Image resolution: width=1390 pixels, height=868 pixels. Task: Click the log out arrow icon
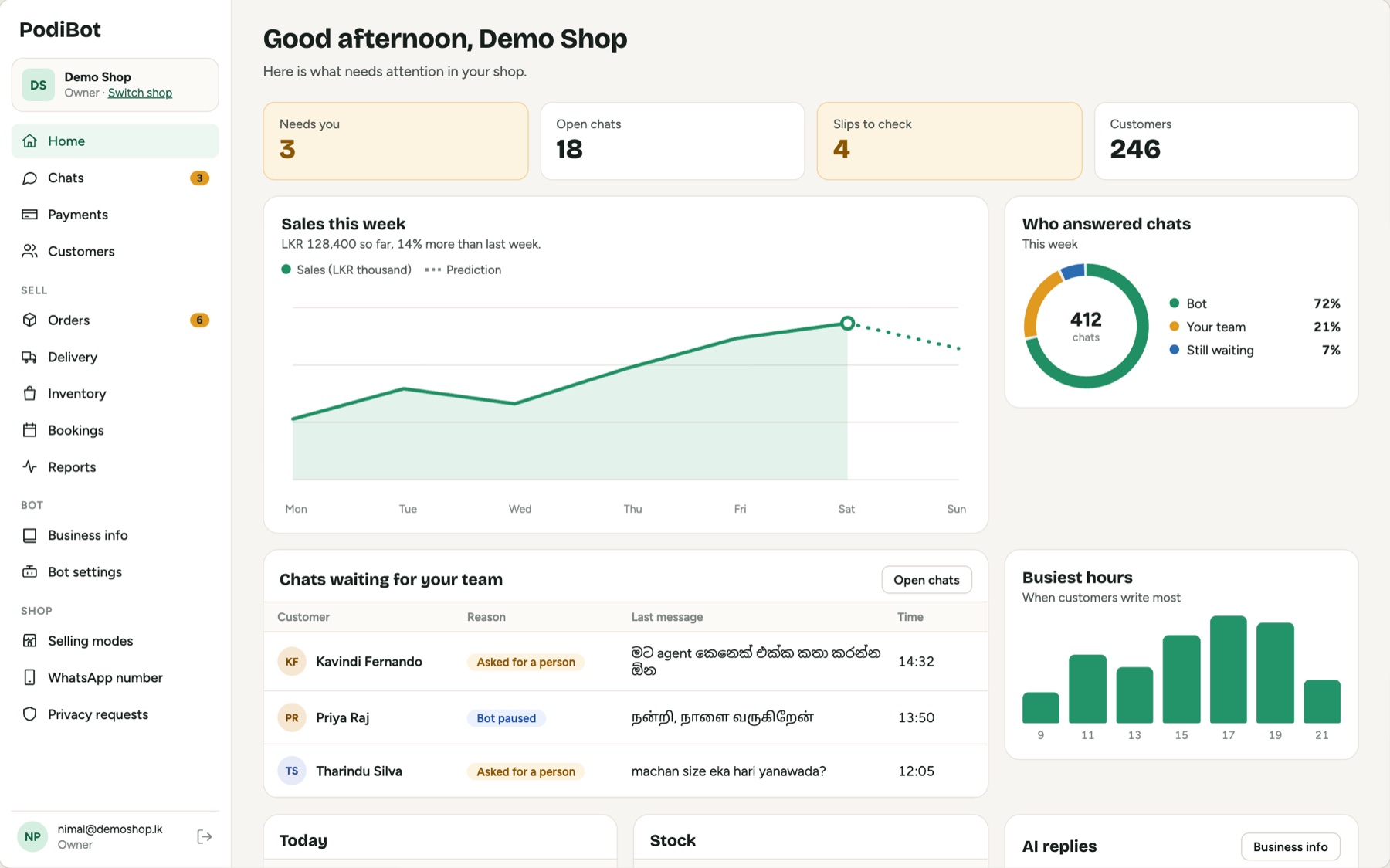coord(204,836)
